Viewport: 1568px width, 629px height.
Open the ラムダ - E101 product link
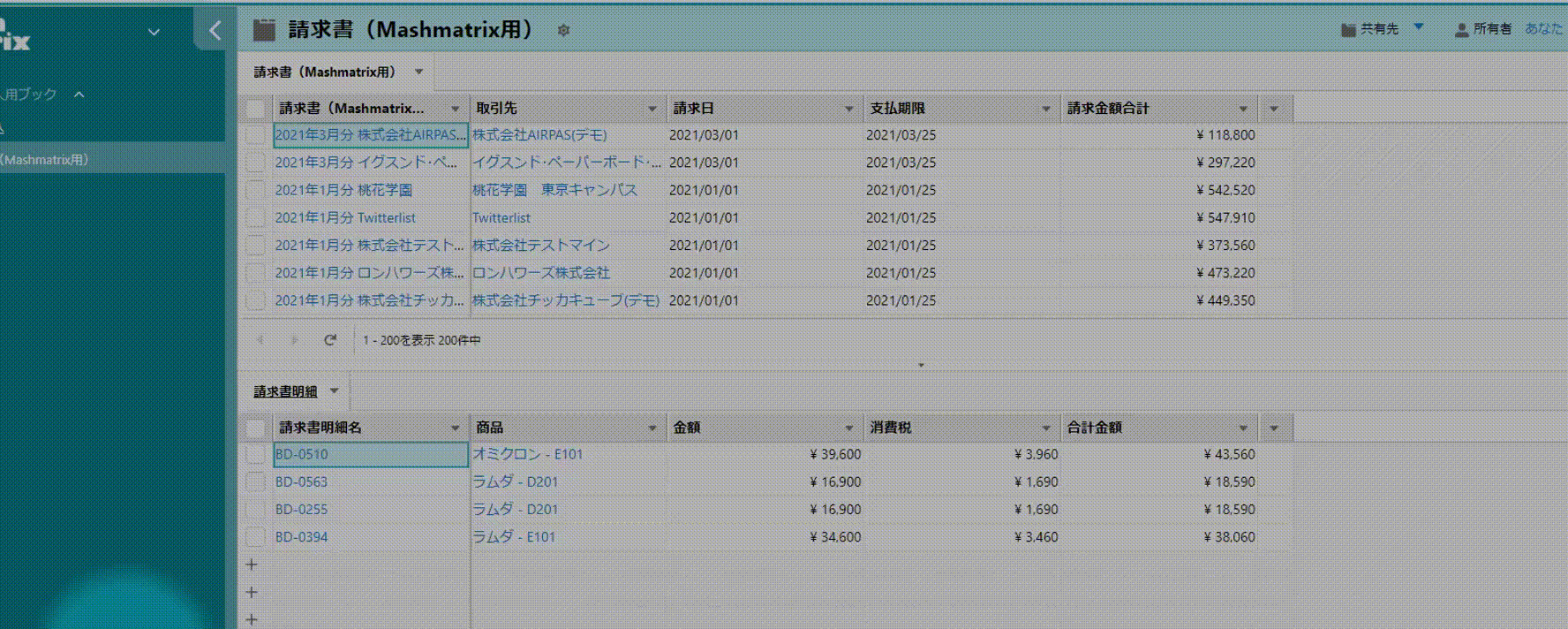click(x=515, y=537)
